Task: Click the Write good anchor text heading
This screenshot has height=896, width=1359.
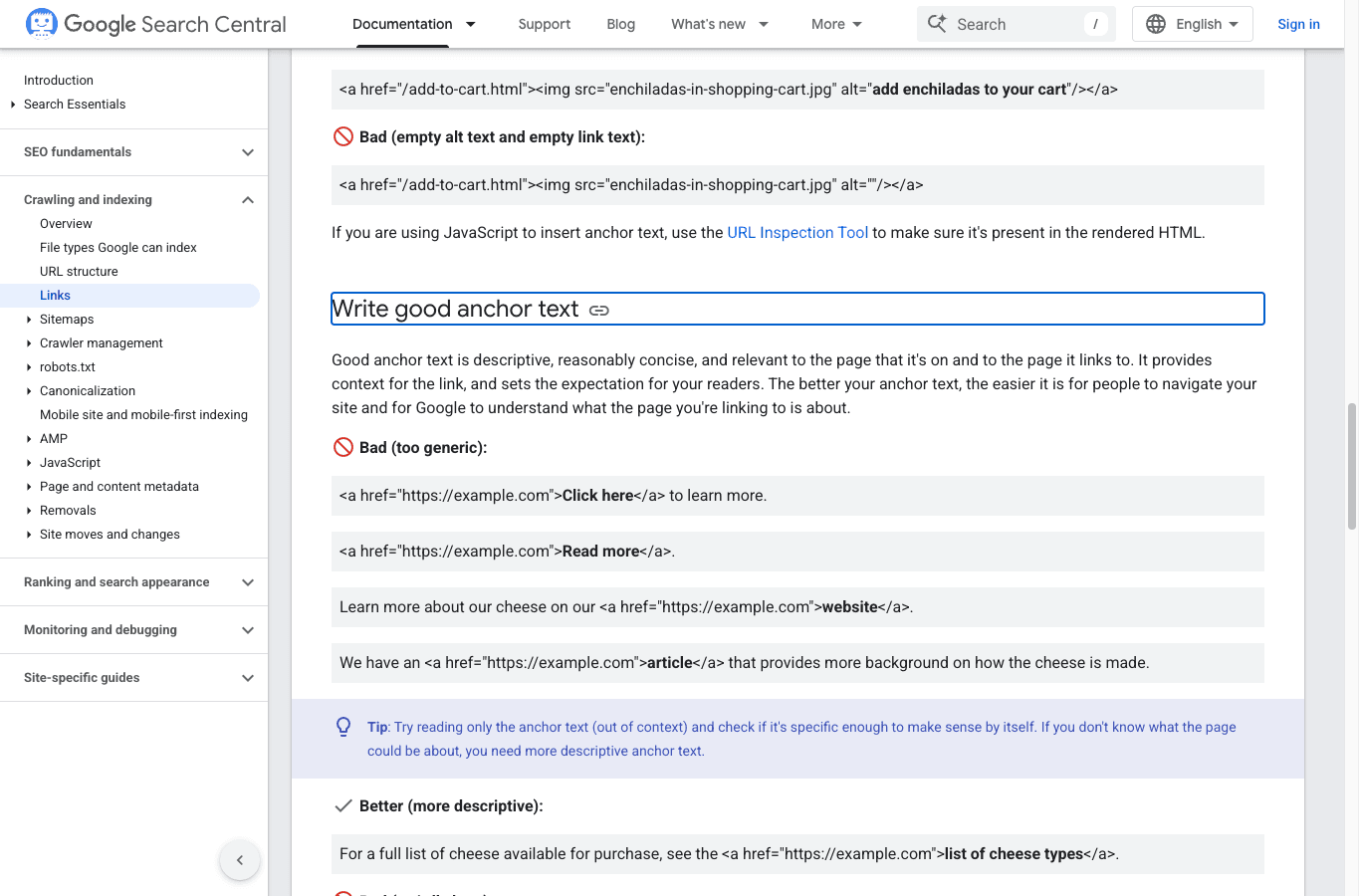Action: point(455,310)
